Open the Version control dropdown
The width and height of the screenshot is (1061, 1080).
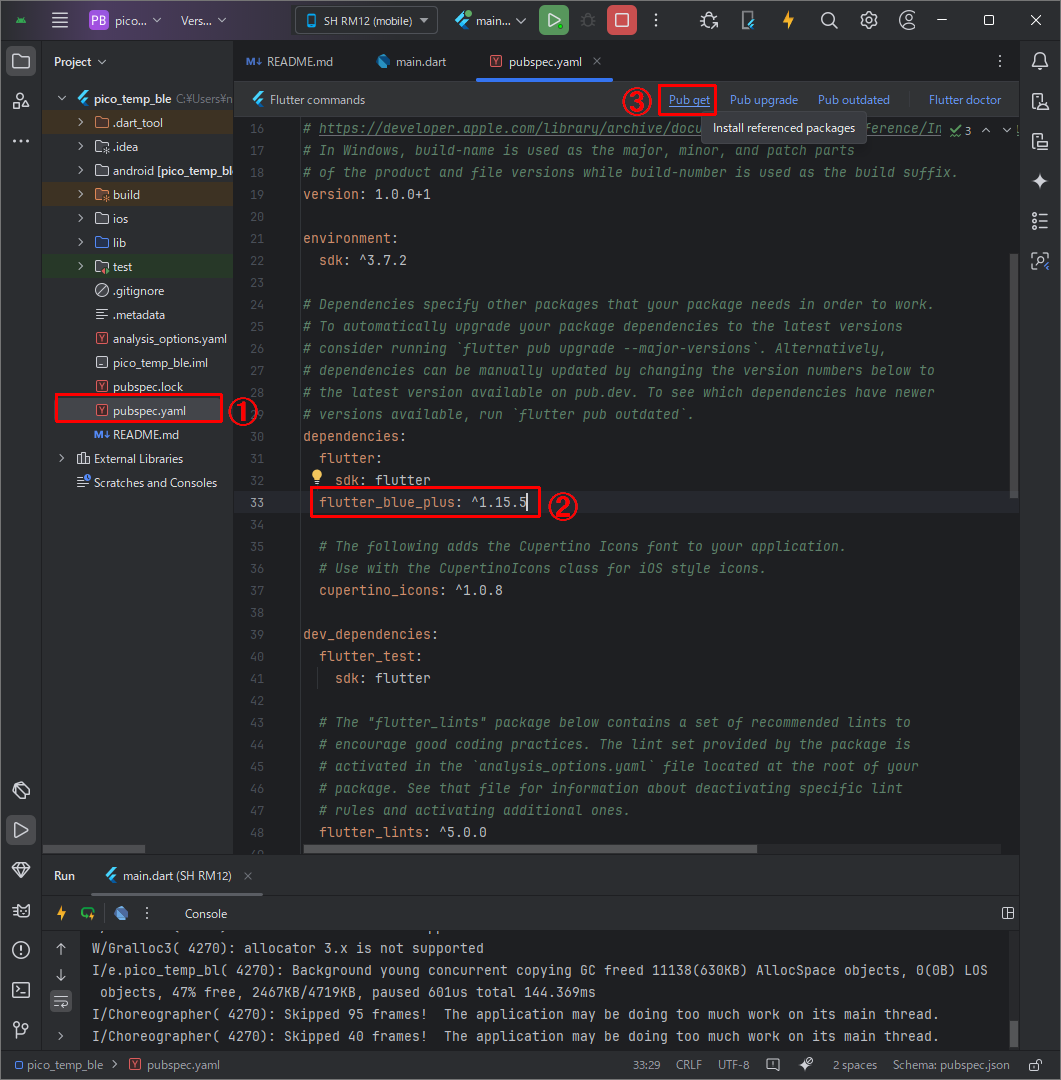(203, 21)
